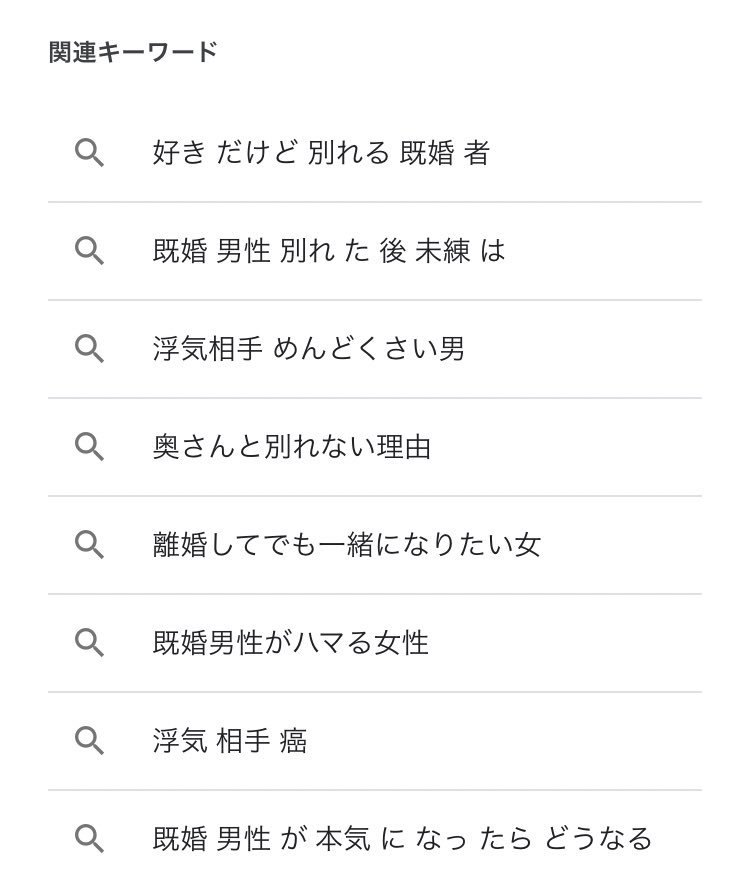Open related search 好き だけど 別れる 既婚 者
This screenshot has width=750, height=888.
[x=321, y=153]
